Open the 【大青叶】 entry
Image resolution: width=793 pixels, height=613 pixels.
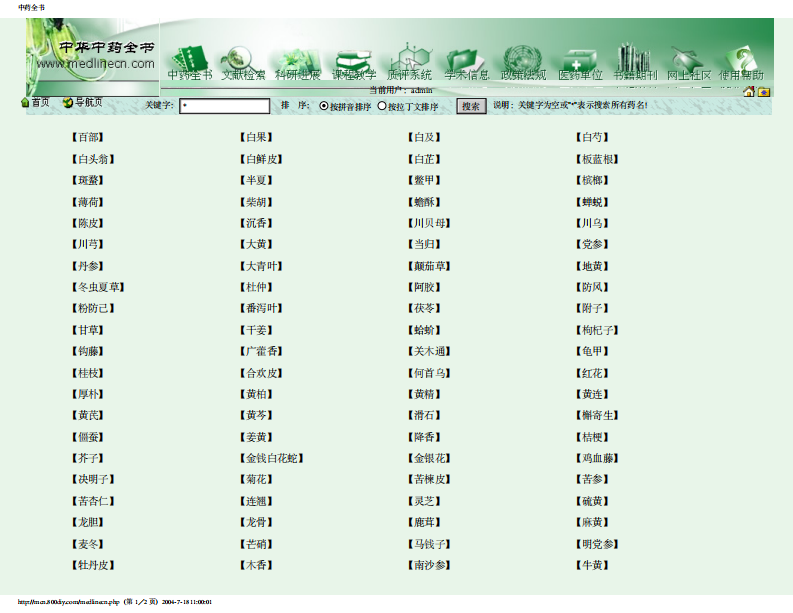[261, 266]
